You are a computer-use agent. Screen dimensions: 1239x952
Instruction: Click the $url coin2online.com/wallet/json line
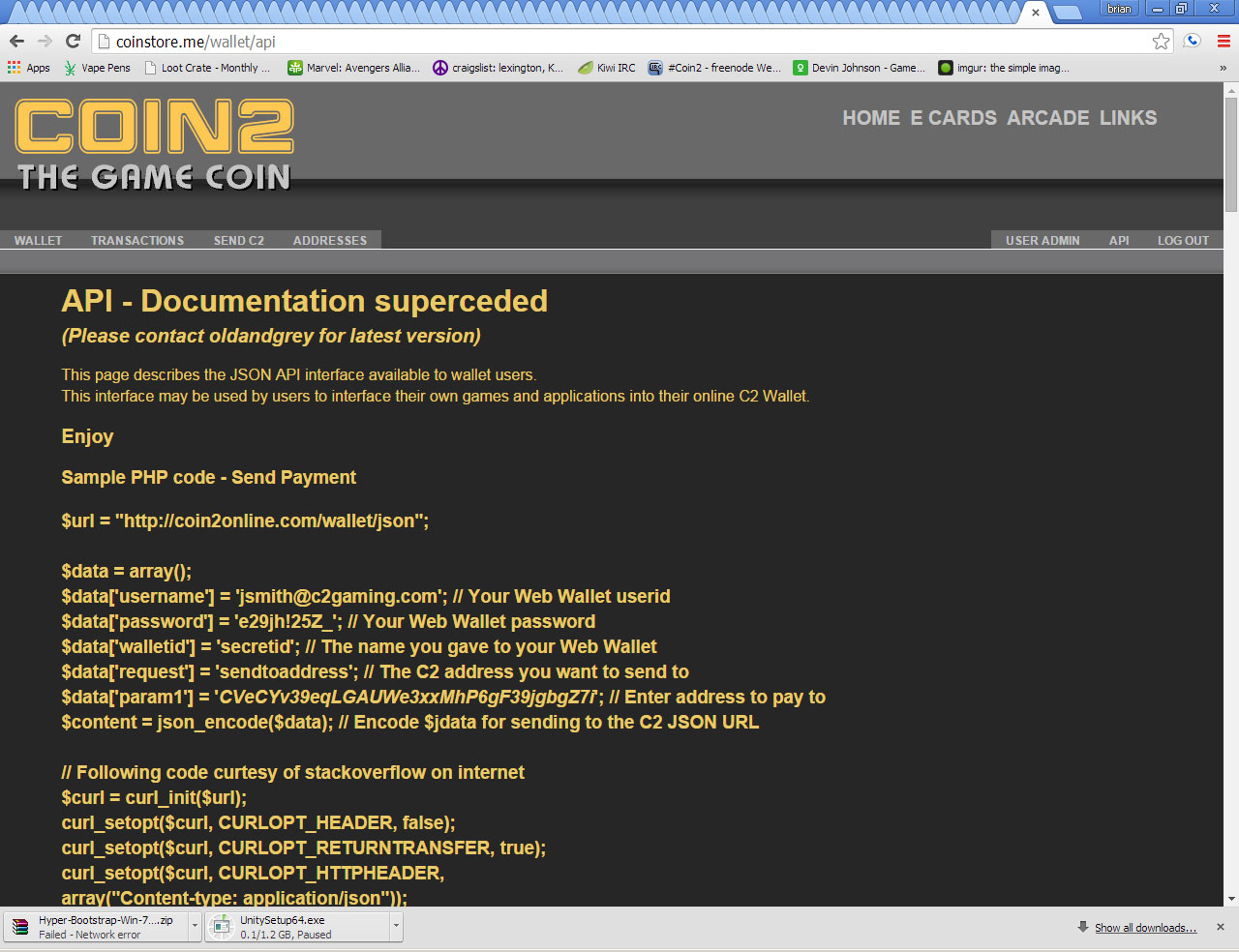245,521
